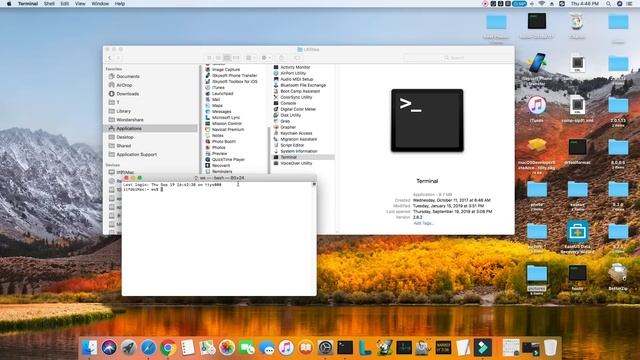Open Library in Finder sidebar
The image size is (640, 360).
pyautogui.click(x=123, y=111)
